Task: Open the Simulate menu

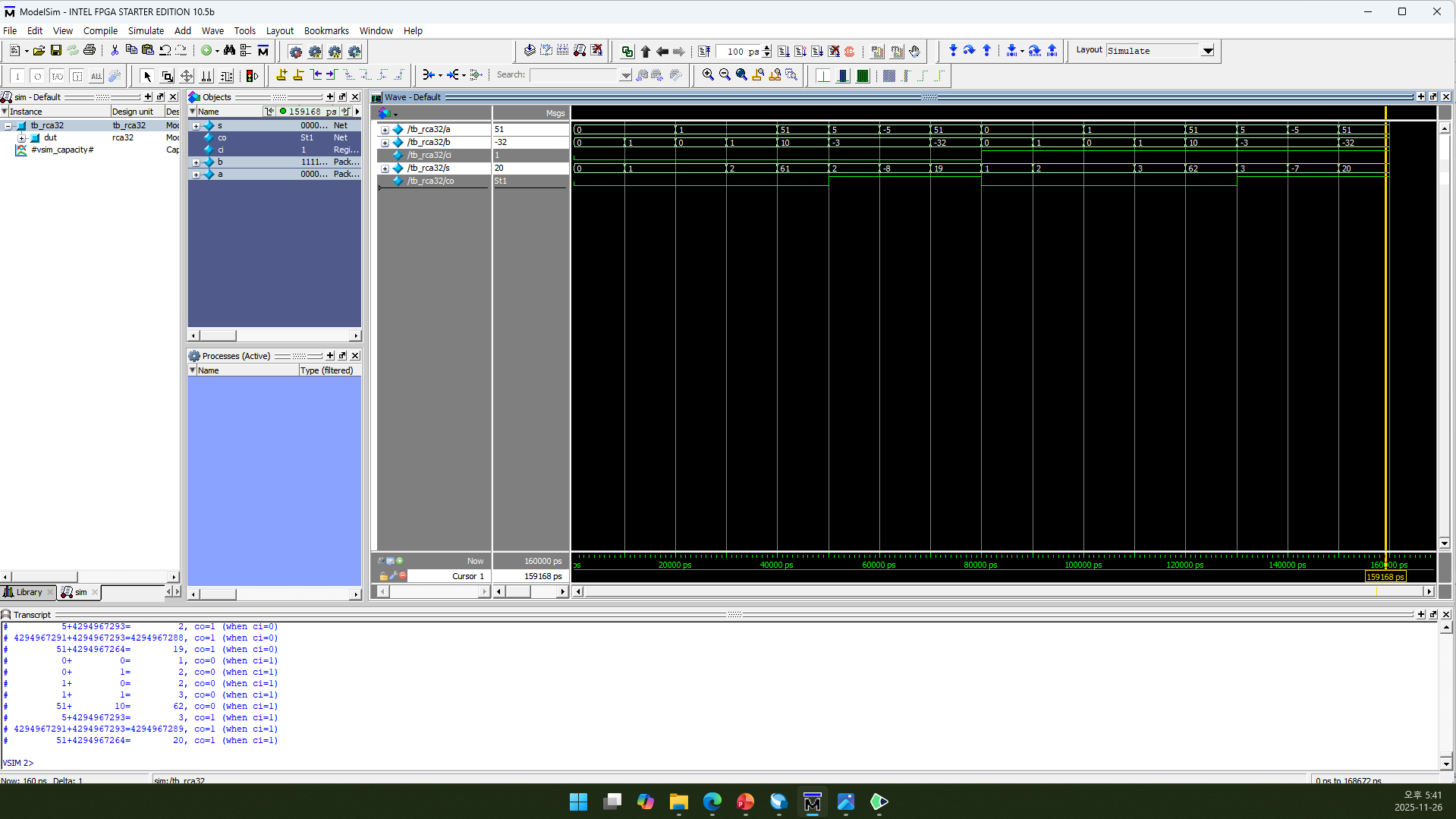Action: [x=146, y=31]
